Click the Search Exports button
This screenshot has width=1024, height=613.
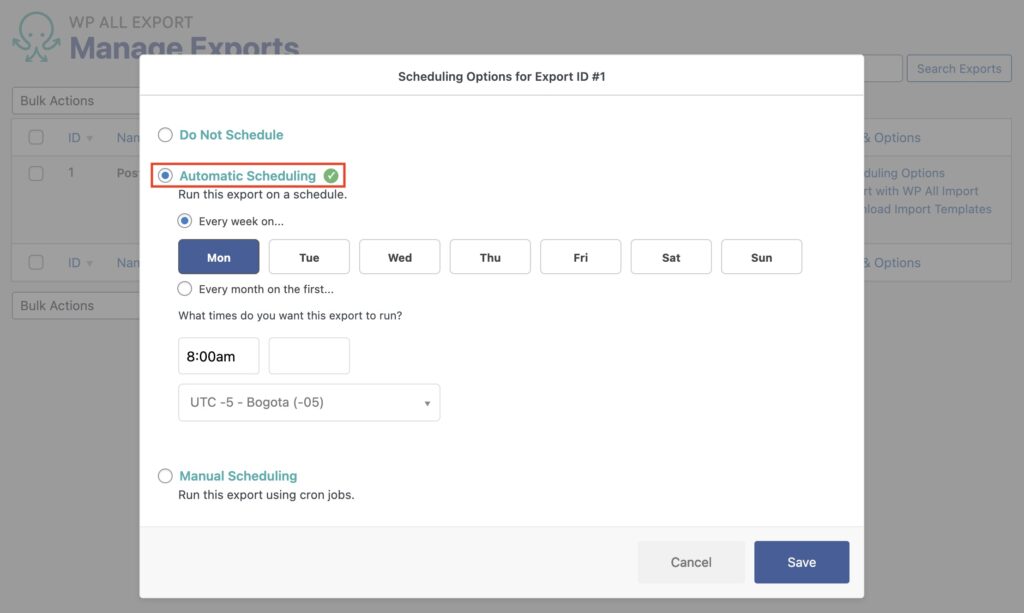pyautogui.click(x=958, y=68)
